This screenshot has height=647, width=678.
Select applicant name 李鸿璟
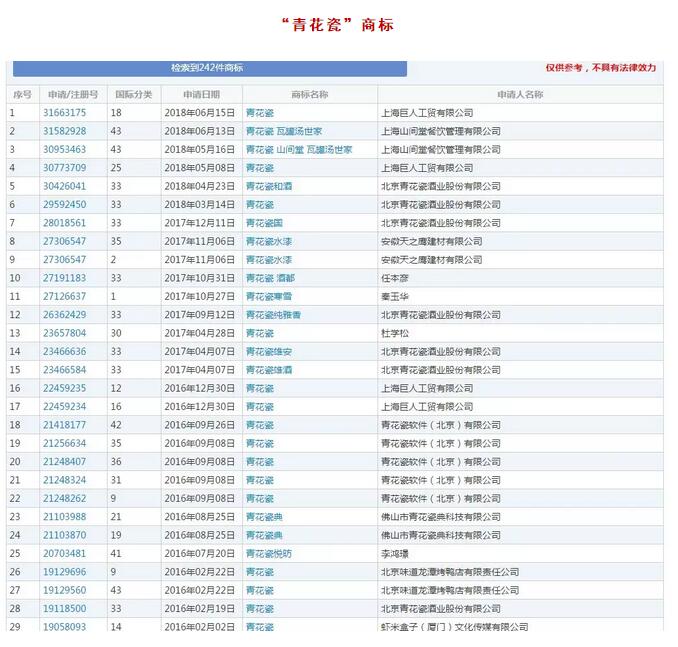(x=395, y=554)
